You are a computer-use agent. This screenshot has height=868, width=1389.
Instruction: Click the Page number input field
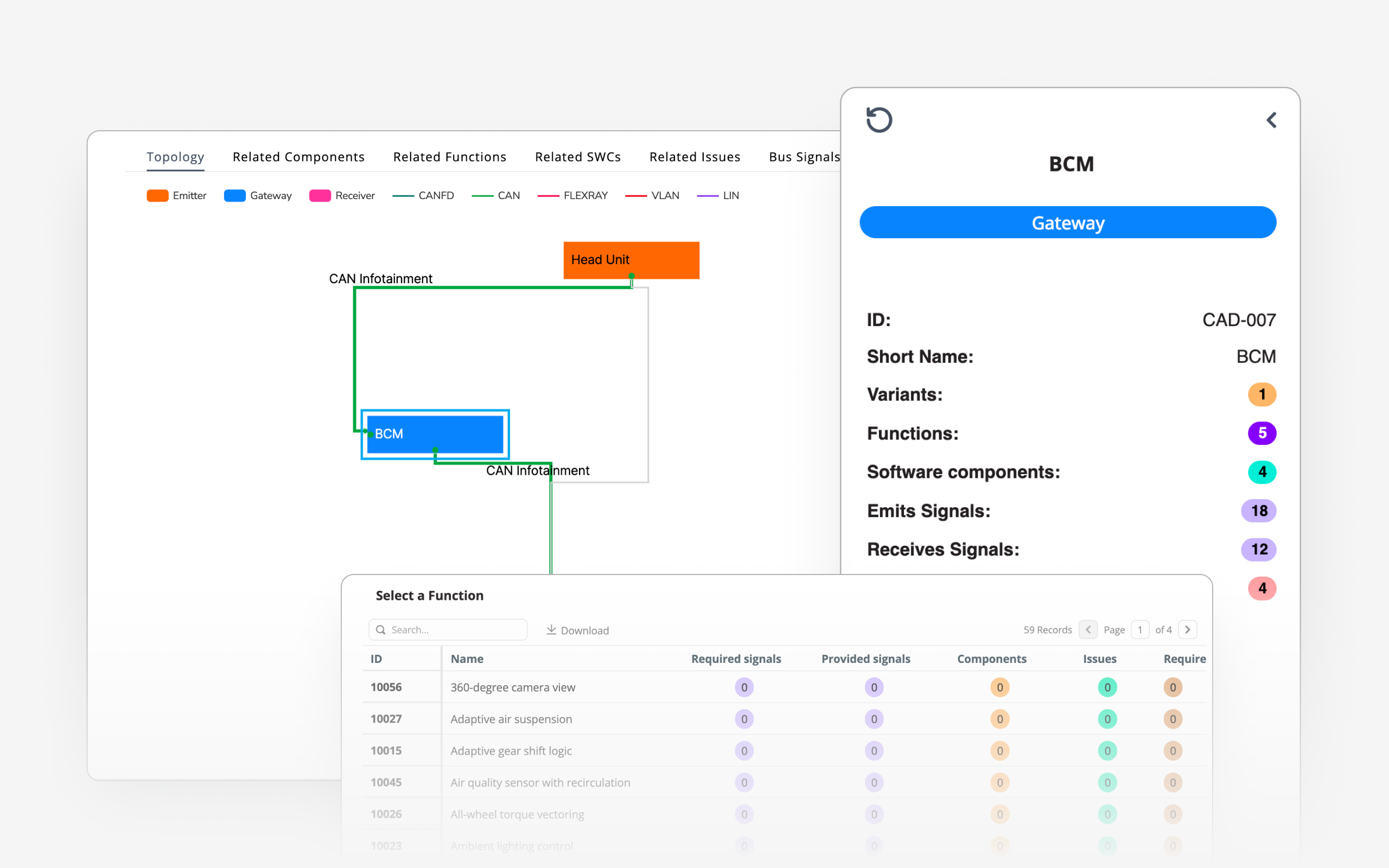click(x=1140, y=629)
